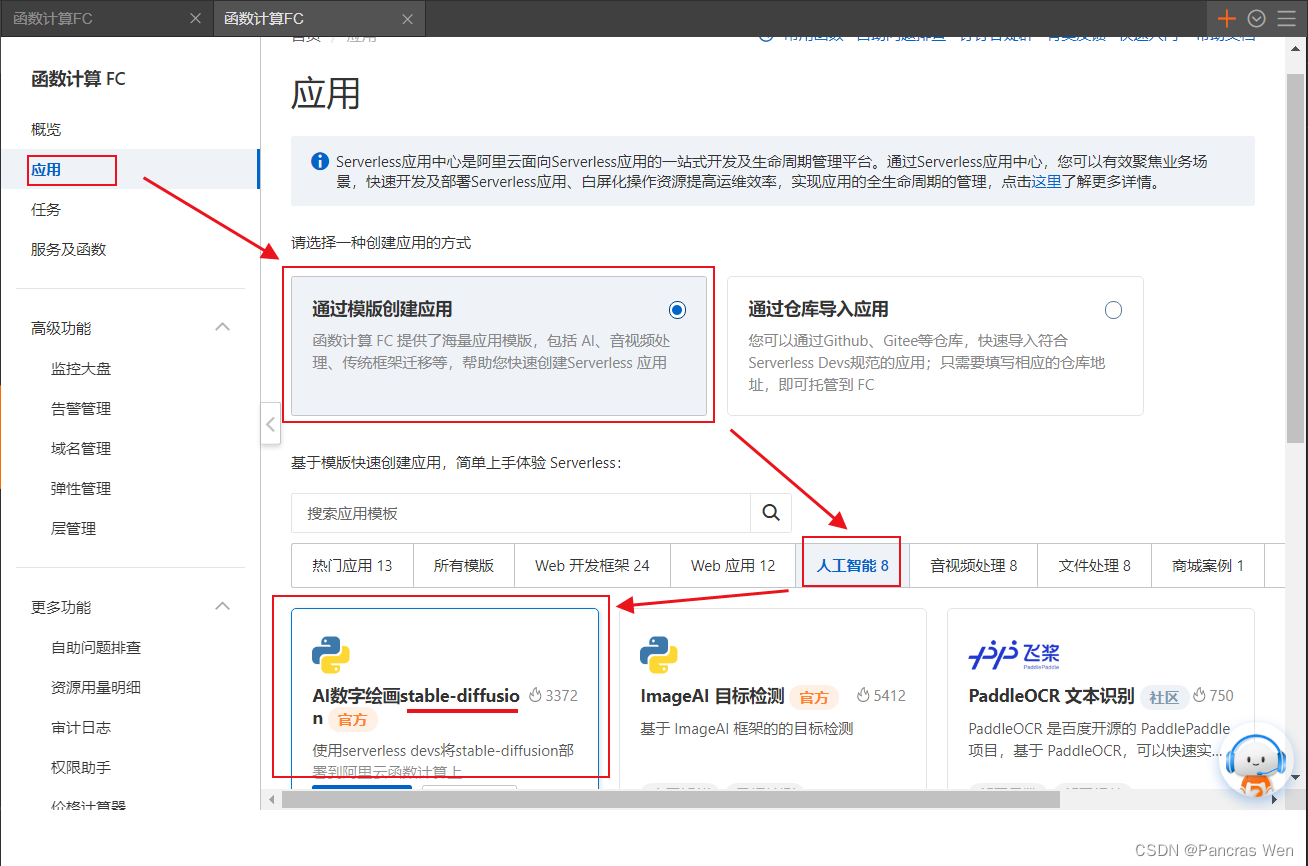The height and width of the screenshot is (866, 1308).
Task: Click the search magnifier icon
Action: click(x=770, y=512)
